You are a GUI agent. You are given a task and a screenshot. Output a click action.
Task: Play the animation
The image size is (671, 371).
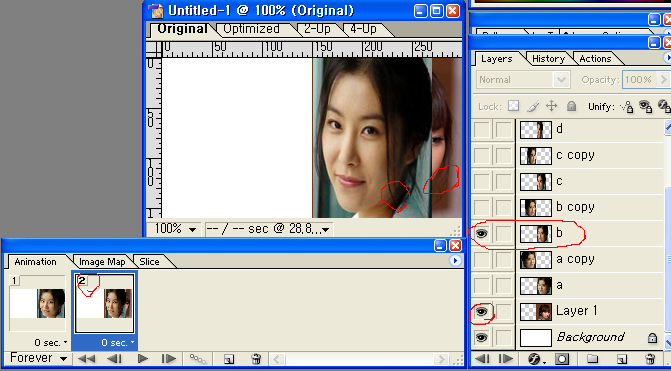pos(143,359)
